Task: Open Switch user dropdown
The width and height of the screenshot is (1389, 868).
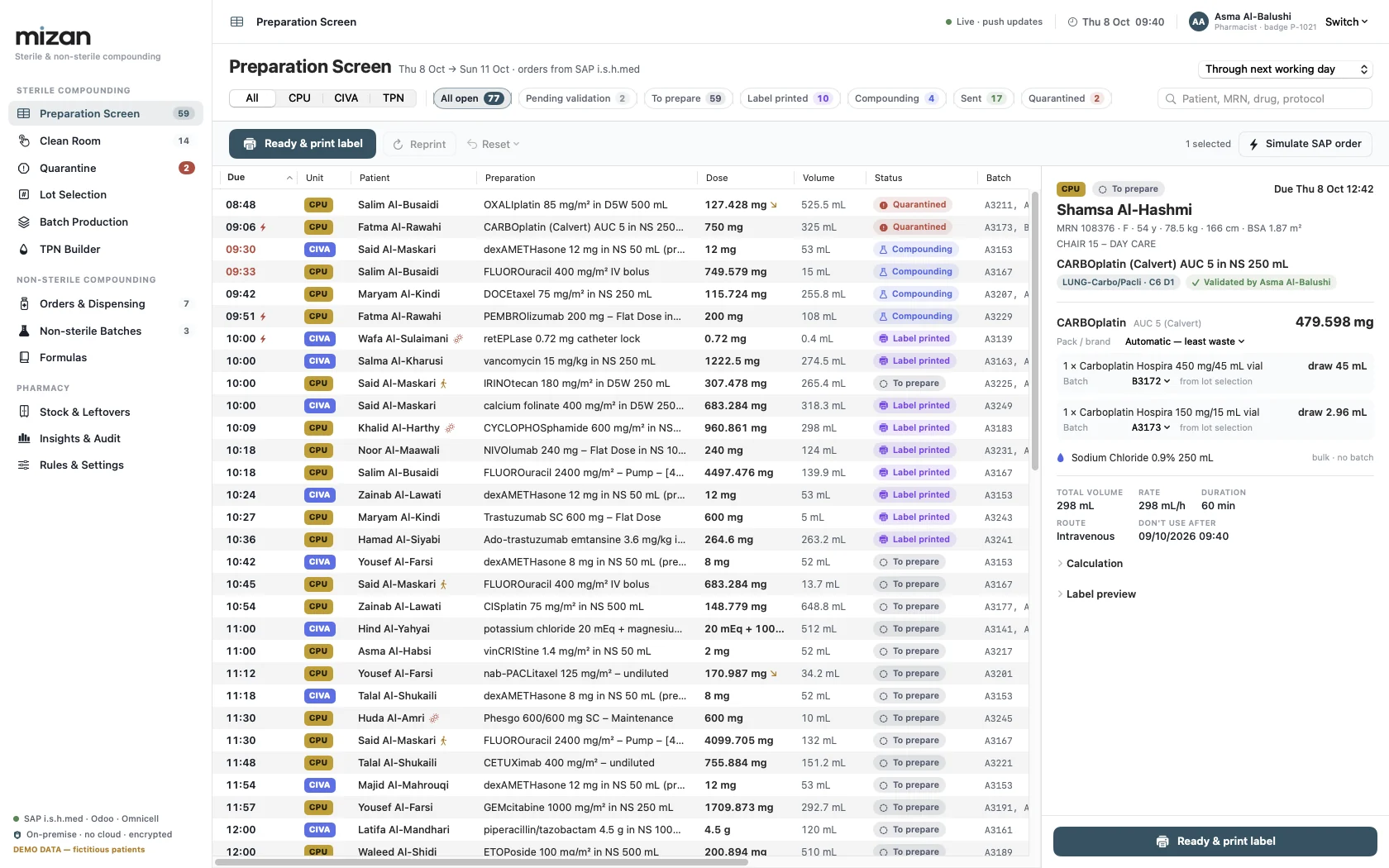Action: 1346,21
